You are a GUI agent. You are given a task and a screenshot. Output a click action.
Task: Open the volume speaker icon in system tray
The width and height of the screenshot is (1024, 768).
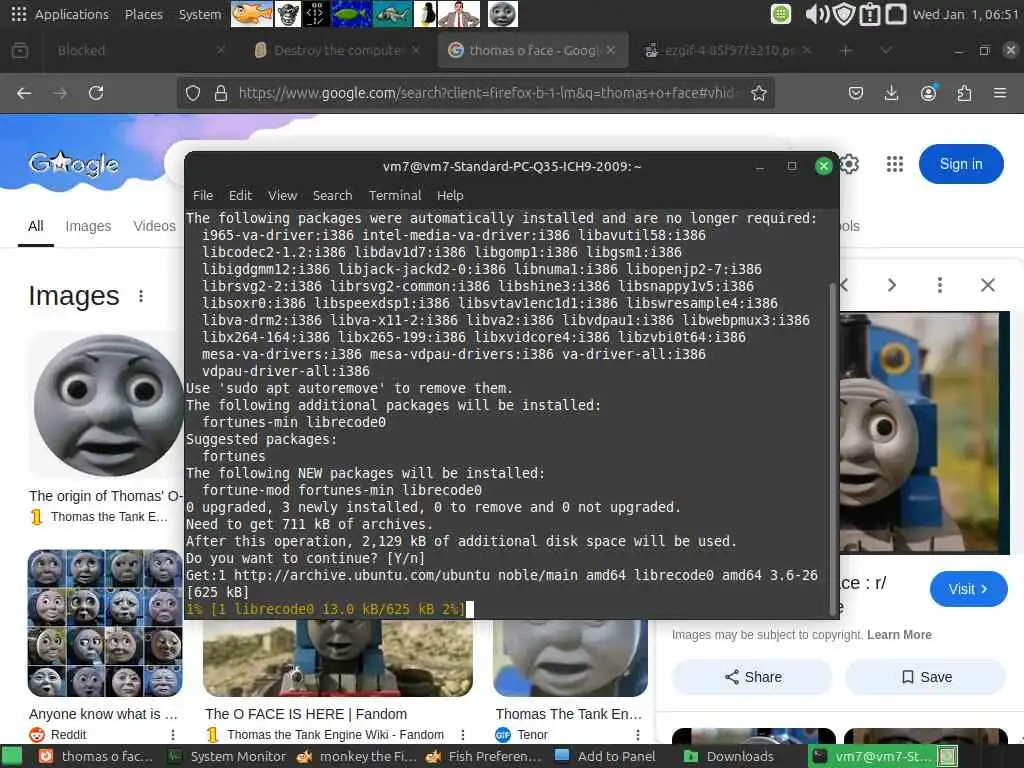[x=816, y=14]
